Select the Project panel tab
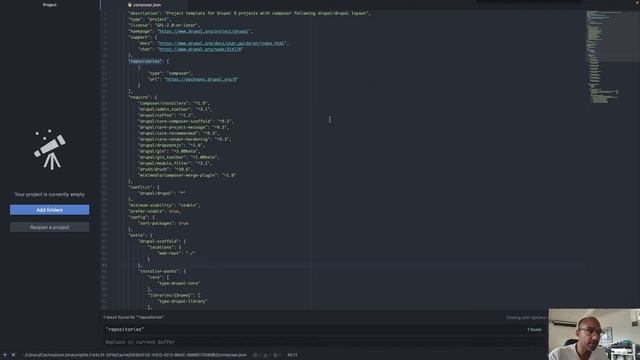 click(49, 4)
